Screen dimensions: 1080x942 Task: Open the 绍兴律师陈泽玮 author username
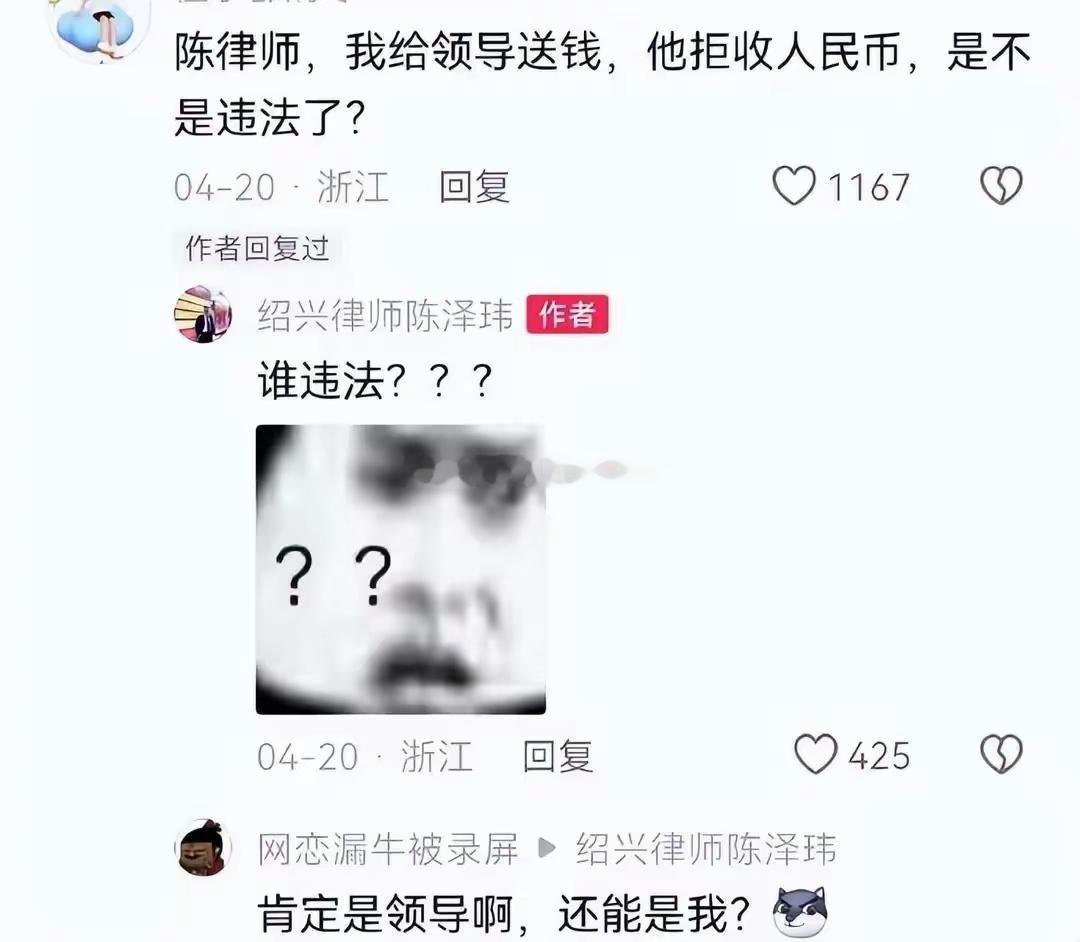pos(386,316)
